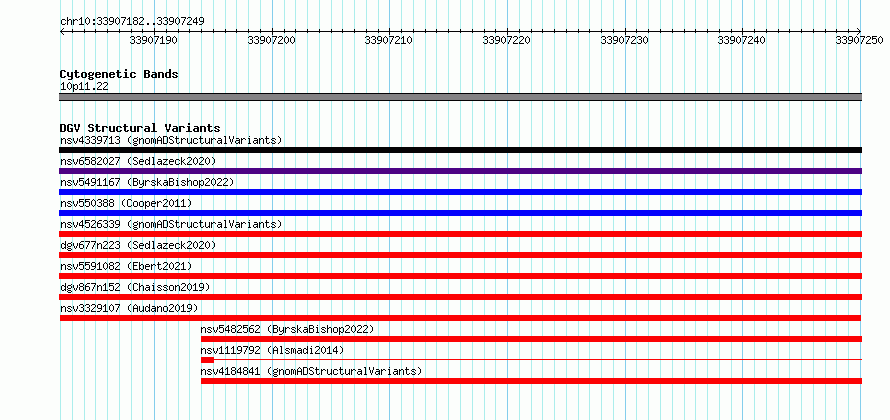Click the gray 10p11.22 cytogenetic band
This screenshot has height=420, width=890.
[x=461, y=97]
